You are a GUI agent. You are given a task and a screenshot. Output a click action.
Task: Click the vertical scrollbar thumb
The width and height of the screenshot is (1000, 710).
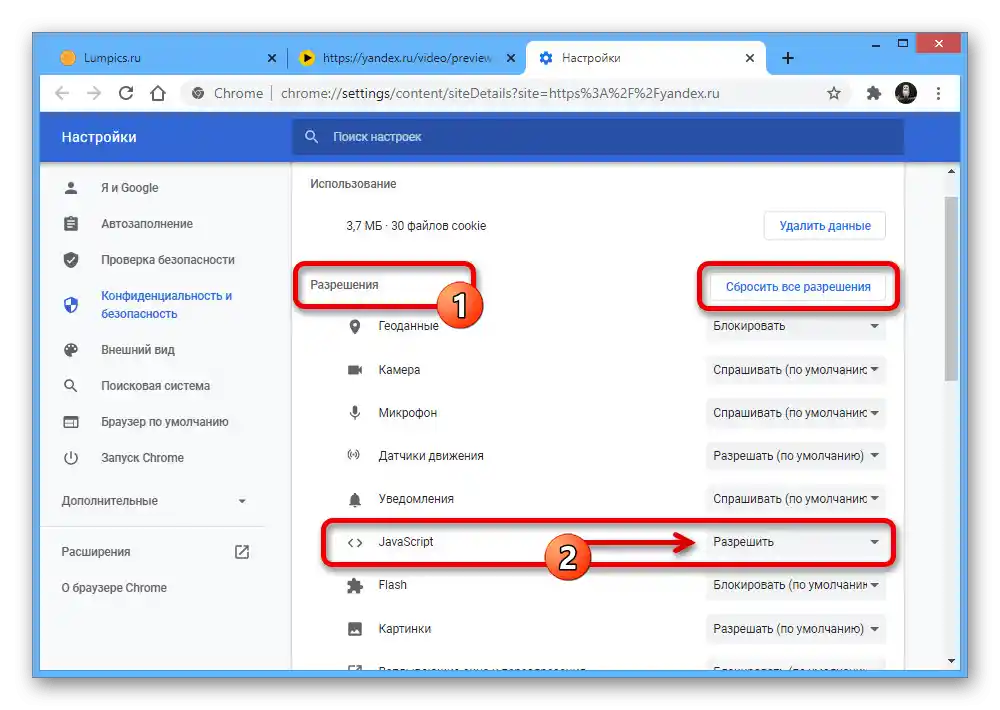point(951,288)
